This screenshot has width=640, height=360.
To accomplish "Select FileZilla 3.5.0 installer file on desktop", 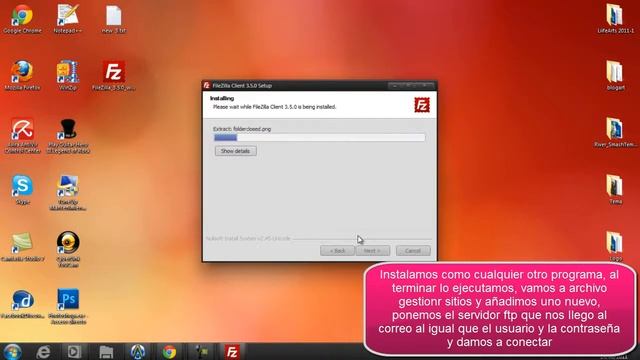I will click(113, 76).
